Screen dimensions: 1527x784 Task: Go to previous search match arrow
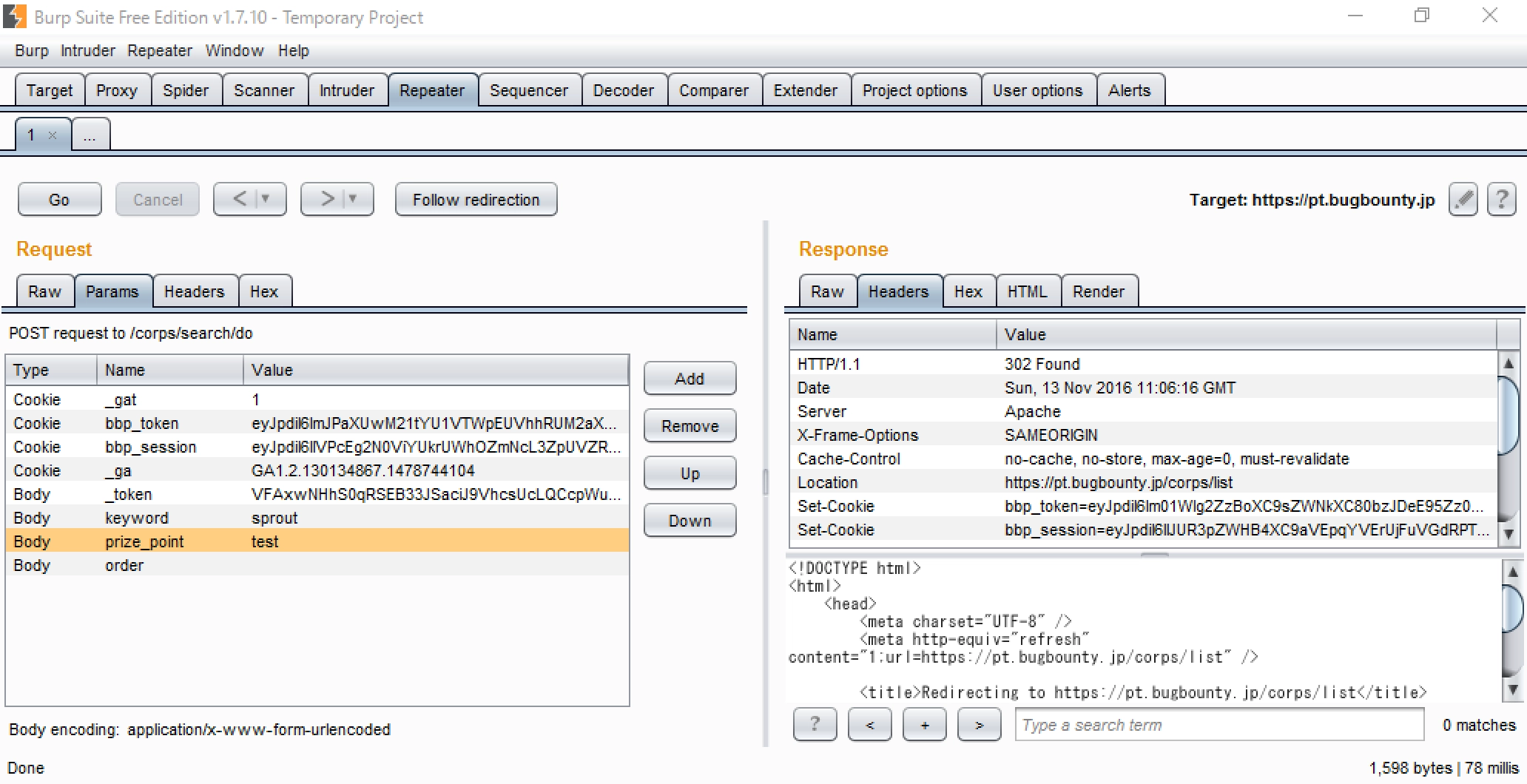click(x=869, y=725)
